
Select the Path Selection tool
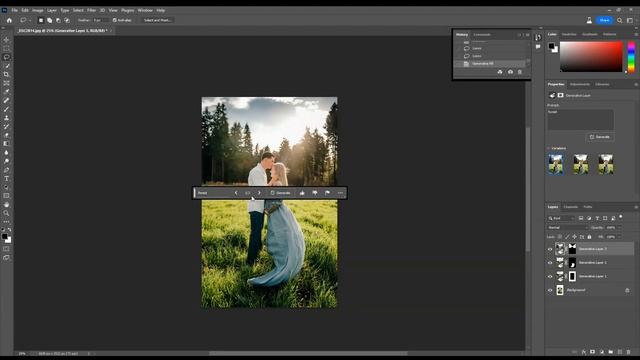point(6,187)
